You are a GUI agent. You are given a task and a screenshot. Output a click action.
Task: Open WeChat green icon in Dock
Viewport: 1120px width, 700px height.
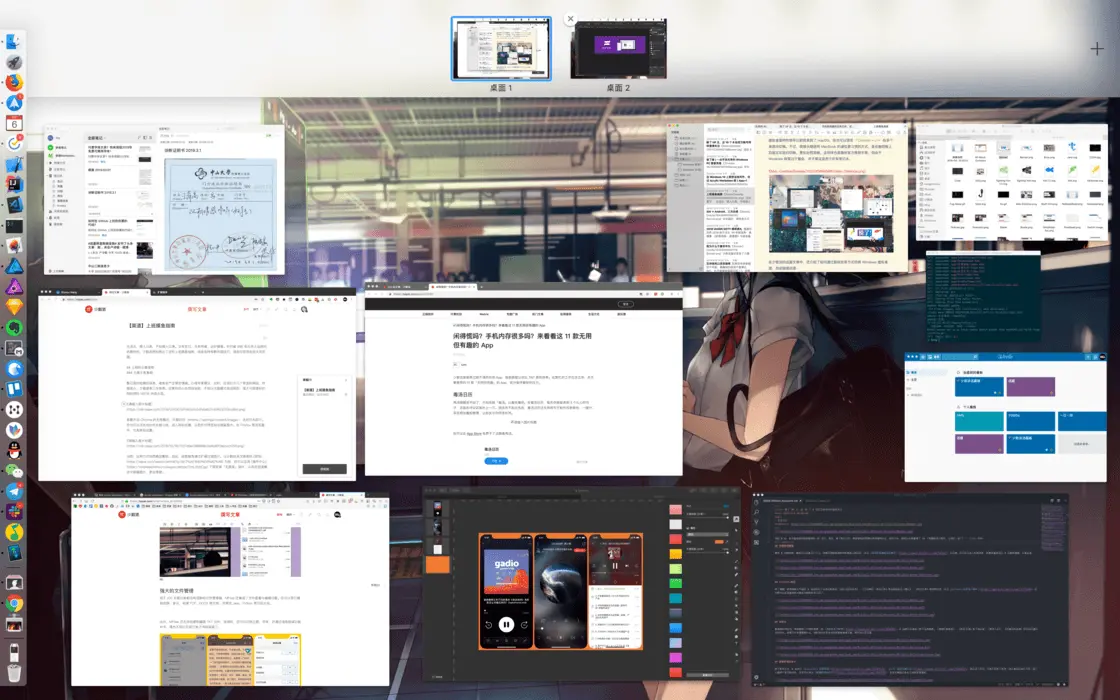pos(14,471)
